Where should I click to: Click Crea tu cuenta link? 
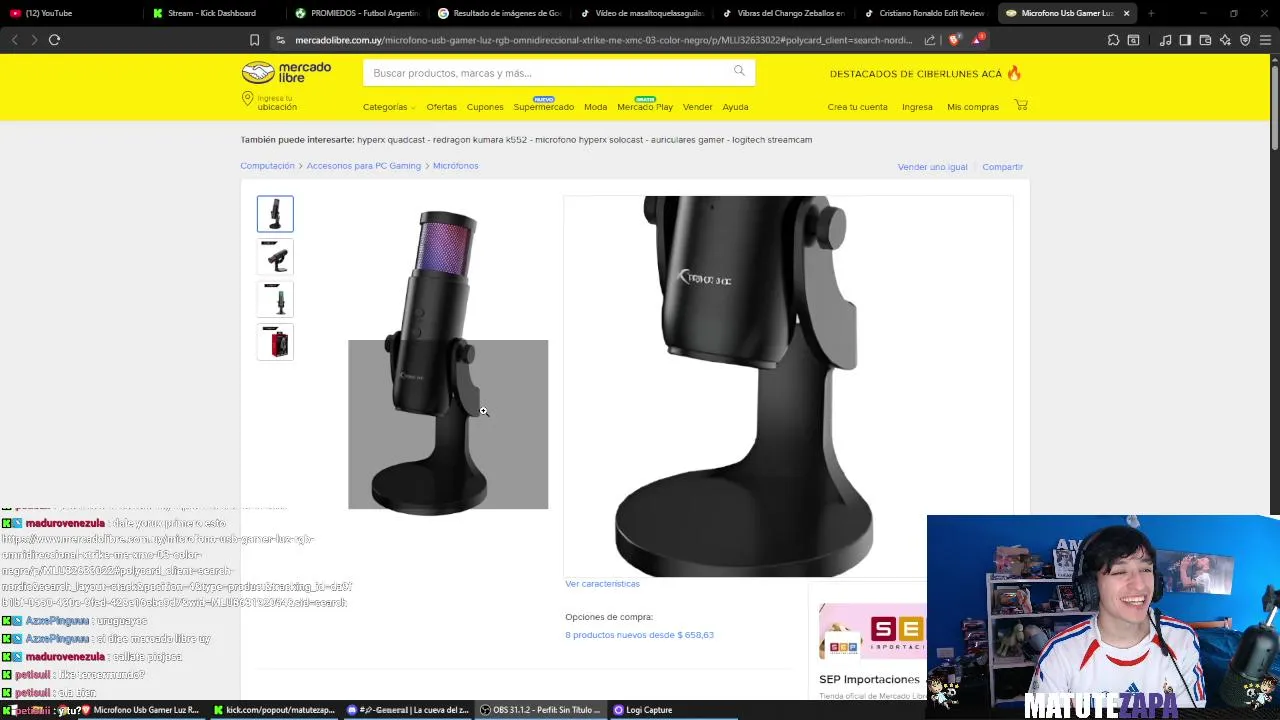pyautogui.click(x=857, y=107)
